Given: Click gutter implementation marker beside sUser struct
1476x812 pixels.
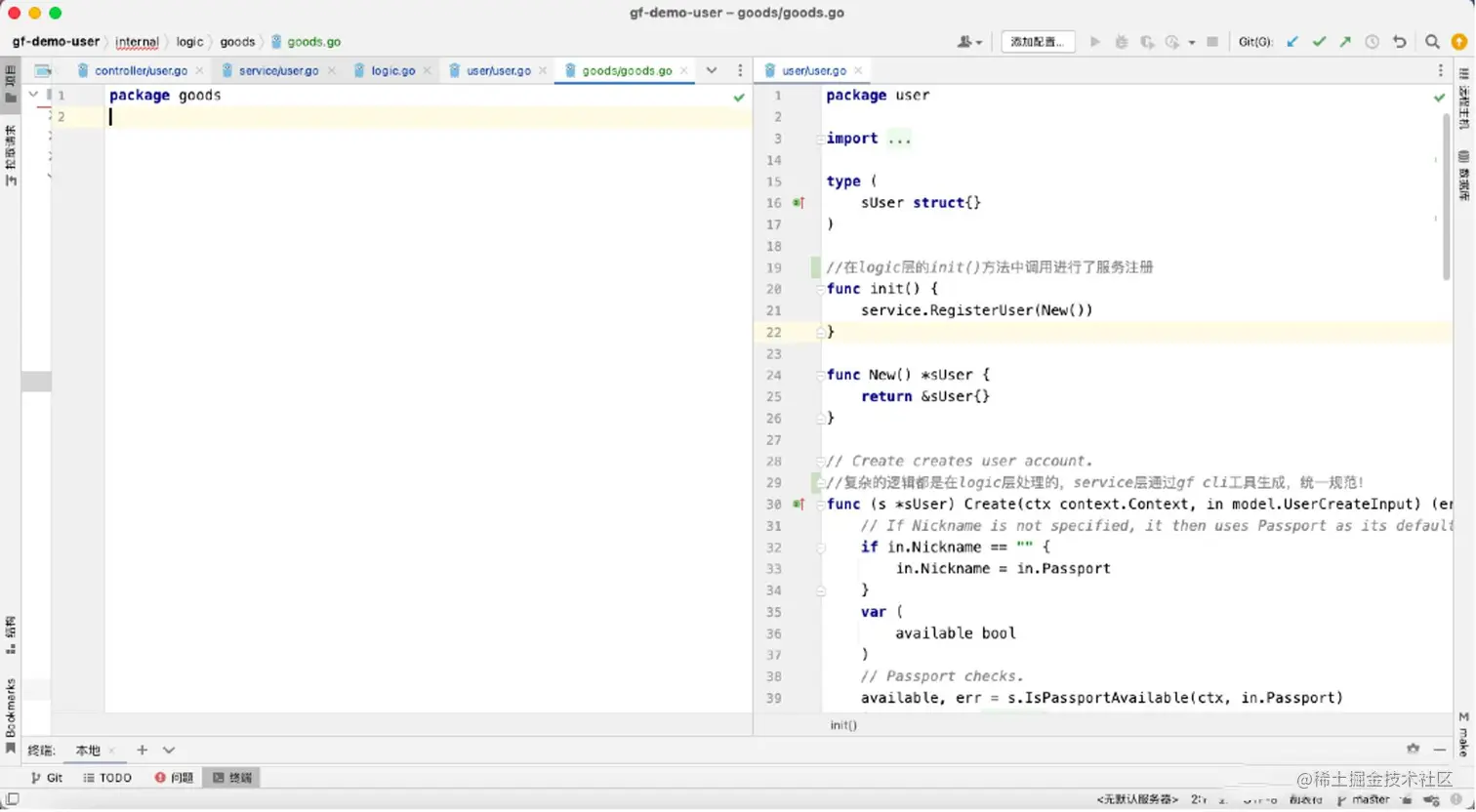Looking at the screenshot, I should 798,203.
